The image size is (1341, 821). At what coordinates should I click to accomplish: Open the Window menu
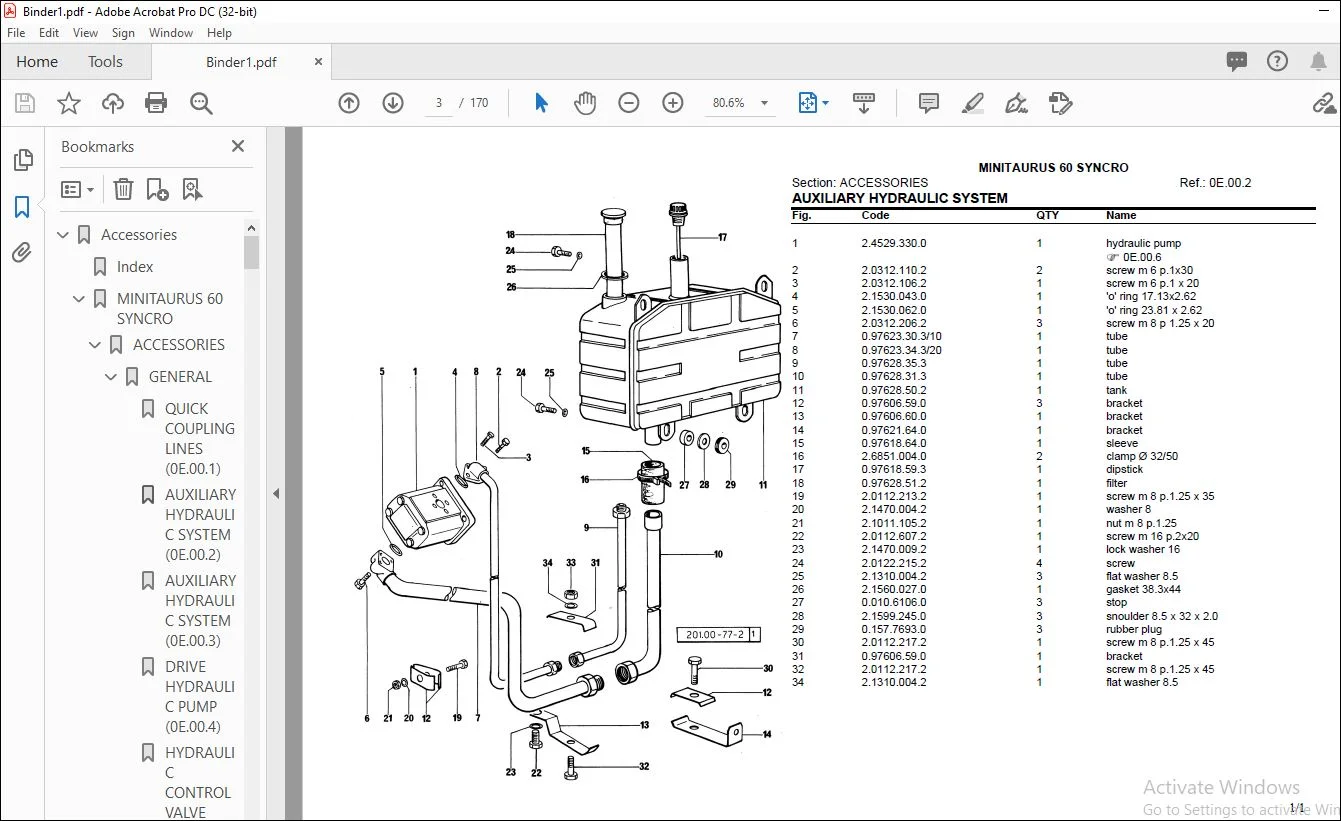(x=171, y=33)
